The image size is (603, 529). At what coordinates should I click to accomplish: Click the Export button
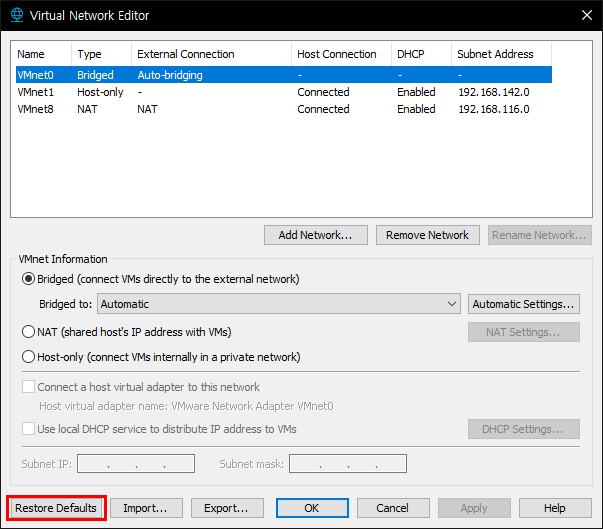point(227,508)
